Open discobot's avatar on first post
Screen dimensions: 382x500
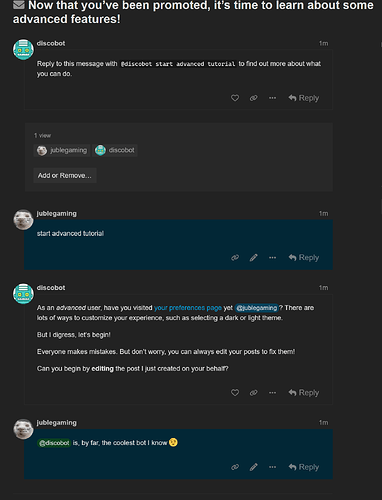click(x=23, y=50)
